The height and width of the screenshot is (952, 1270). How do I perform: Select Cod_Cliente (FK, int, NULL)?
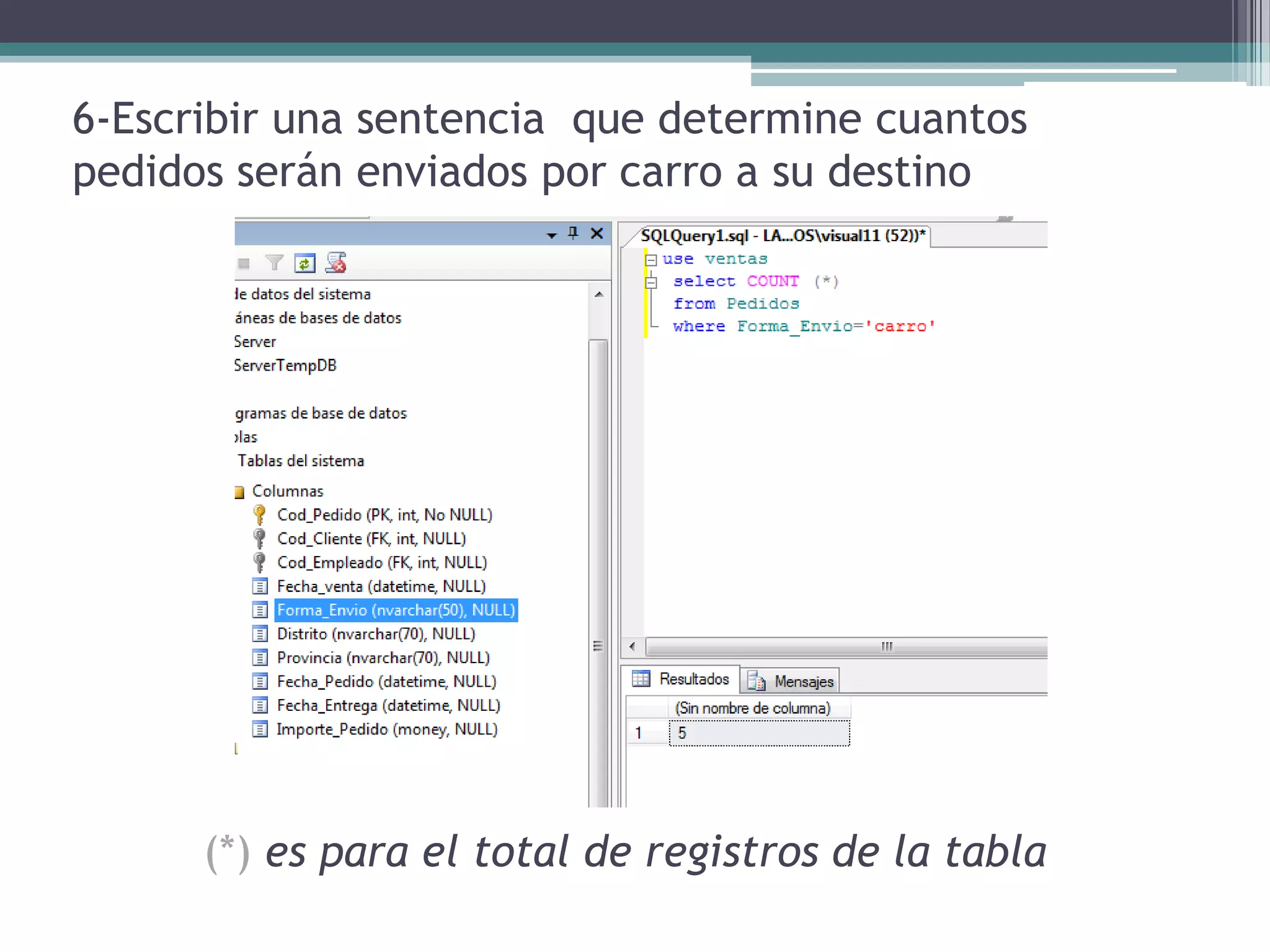pyautogui.click(x=371, y=539)
